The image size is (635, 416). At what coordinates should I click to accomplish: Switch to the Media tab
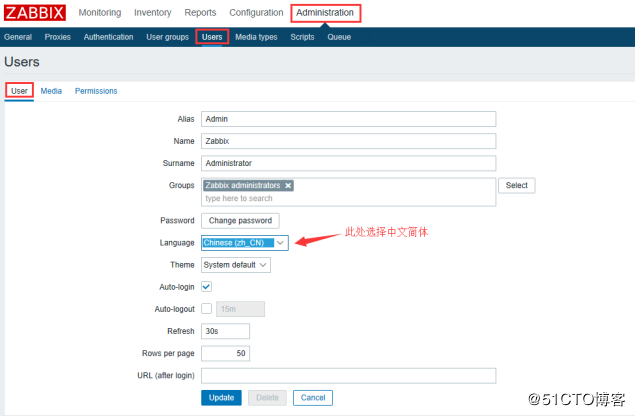[x=51, y=91]
